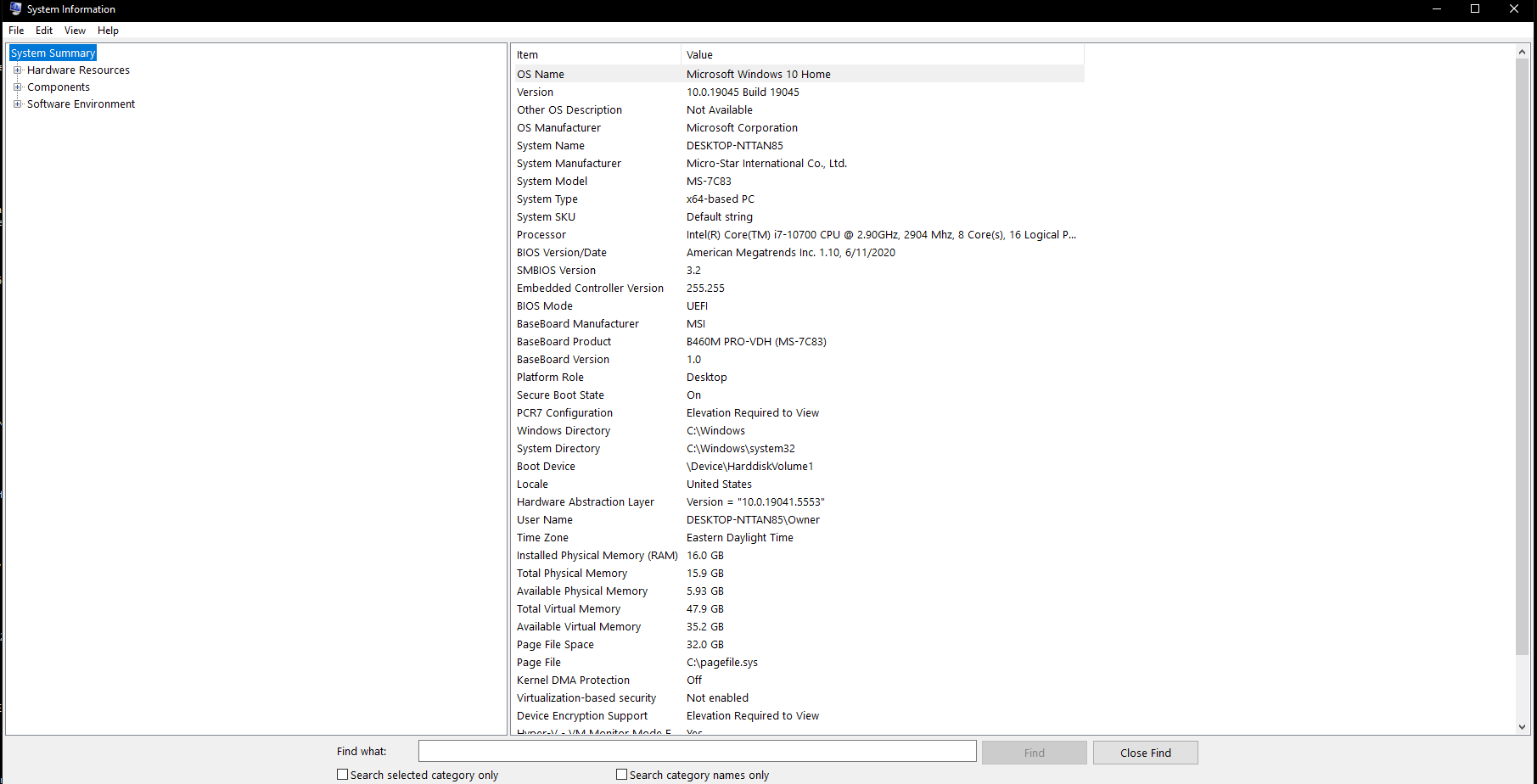This screenshot has height=784, width=1537.
Task: Select the BIOS Mode row
Action: pyautogui.click(x=799, y=305)
